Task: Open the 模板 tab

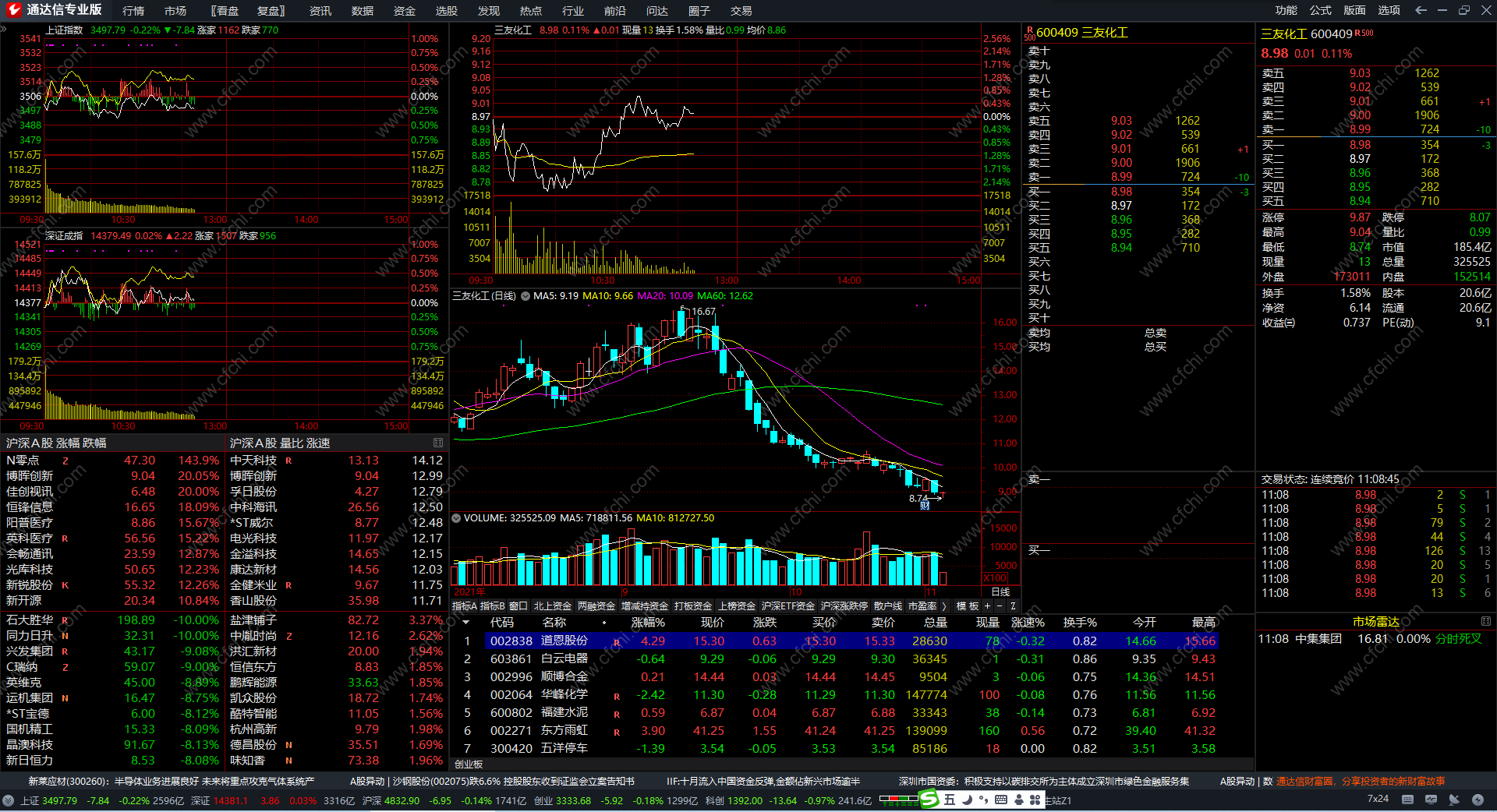Action: tap(968, 606)
